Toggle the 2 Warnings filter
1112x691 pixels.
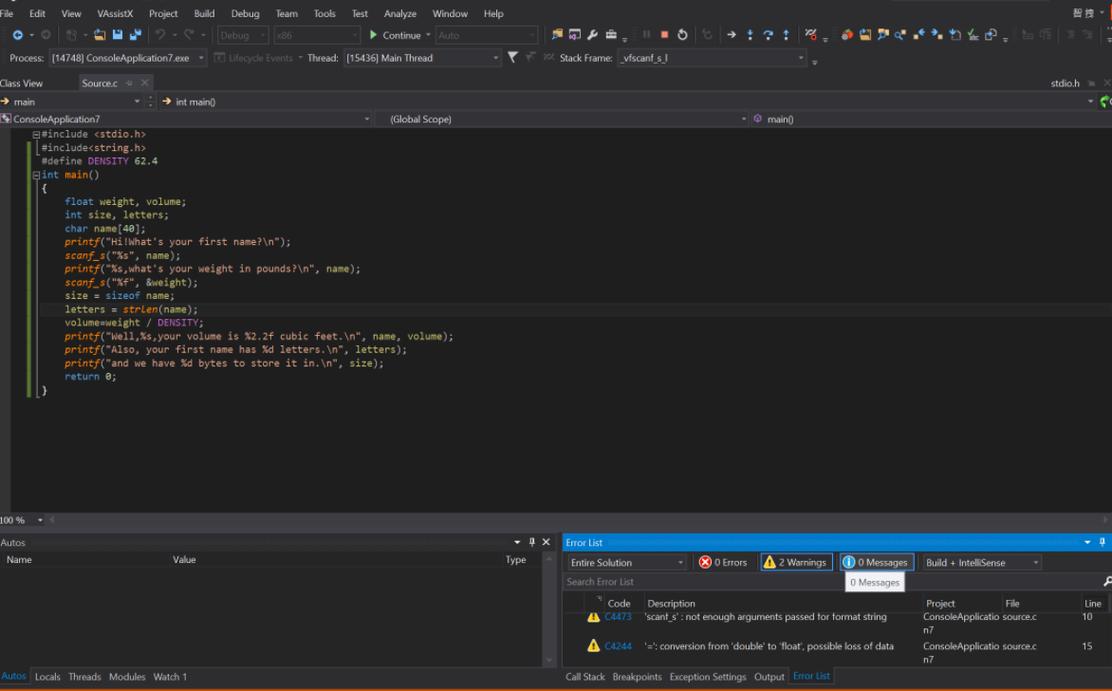796,562
